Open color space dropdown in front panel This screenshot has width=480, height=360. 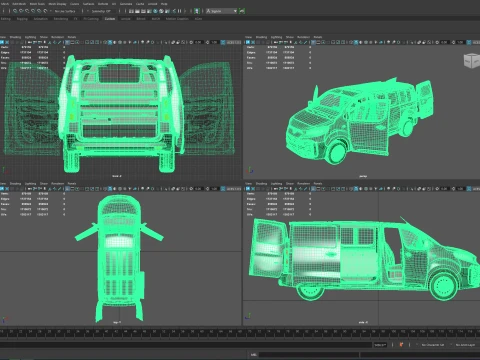(234, 42)
